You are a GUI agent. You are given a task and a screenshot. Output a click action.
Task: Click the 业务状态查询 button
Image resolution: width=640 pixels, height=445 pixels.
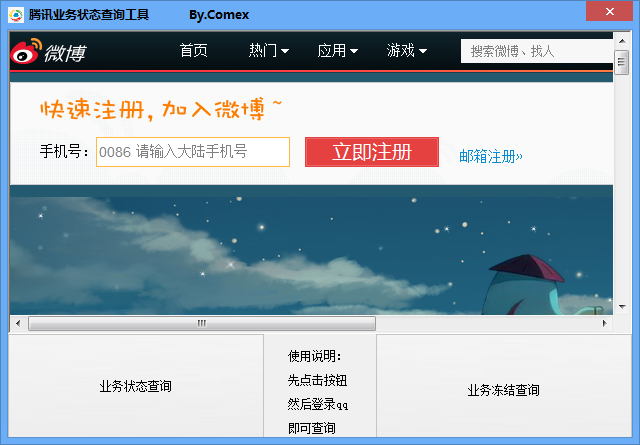point(136,386)
